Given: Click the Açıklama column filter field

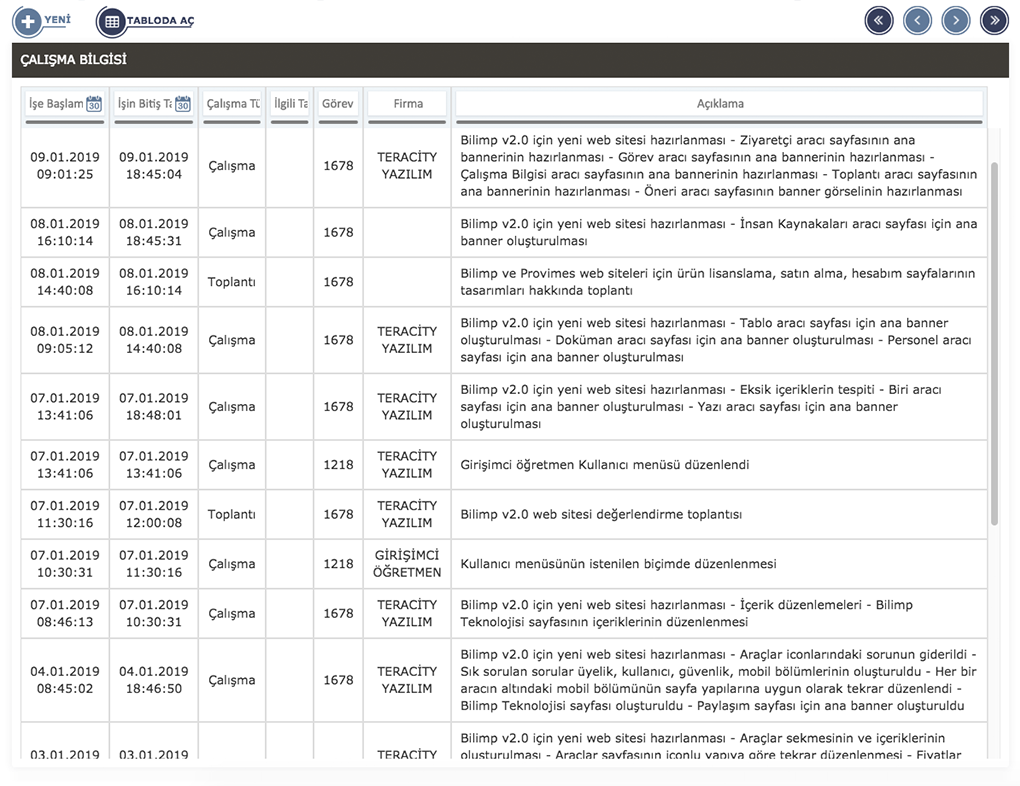Looking at the screenshot, I should pyautogui.click(x=719, y=104).
